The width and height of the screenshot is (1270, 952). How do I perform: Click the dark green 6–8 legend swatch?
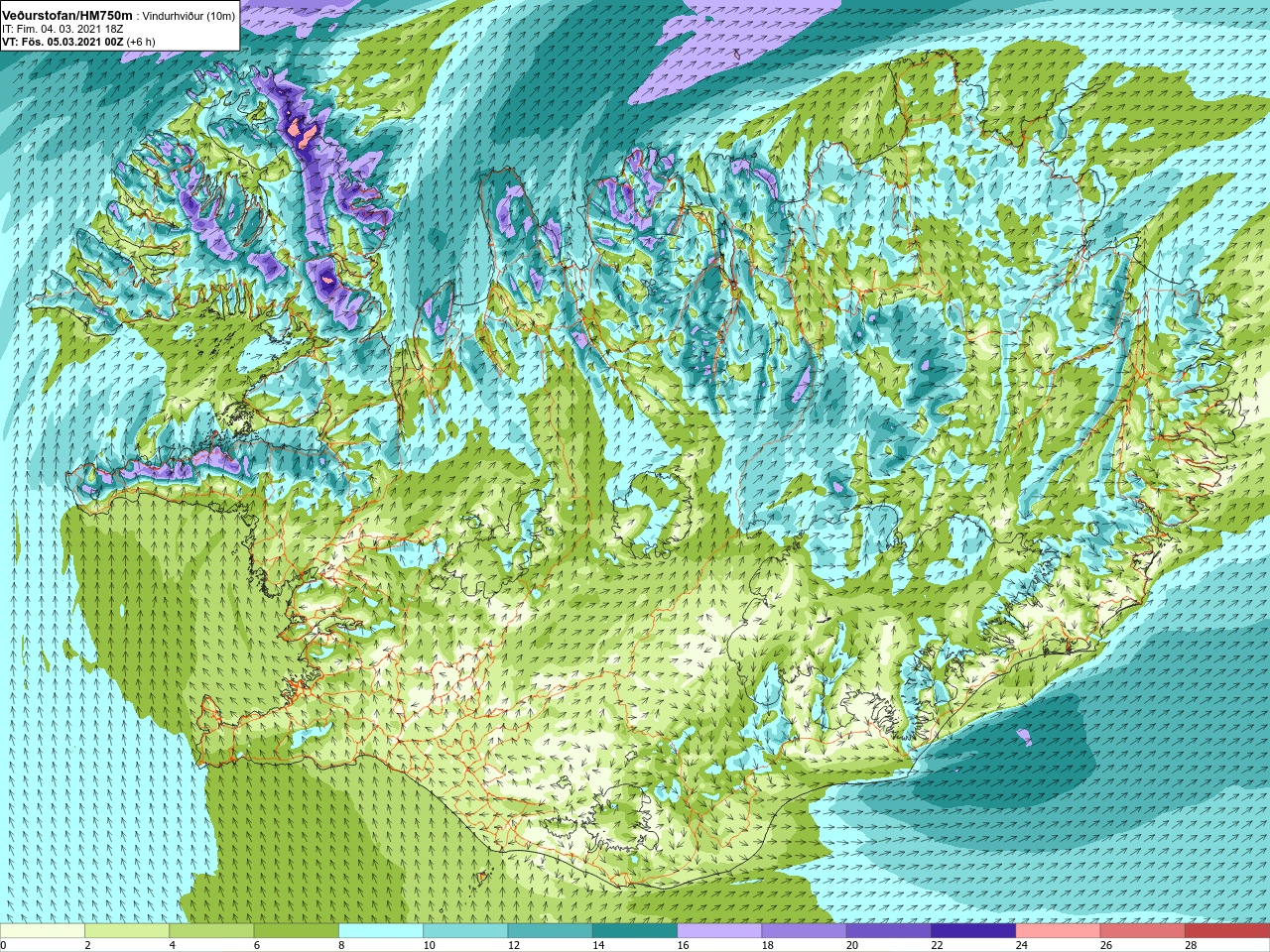click(x=297, y=931)
